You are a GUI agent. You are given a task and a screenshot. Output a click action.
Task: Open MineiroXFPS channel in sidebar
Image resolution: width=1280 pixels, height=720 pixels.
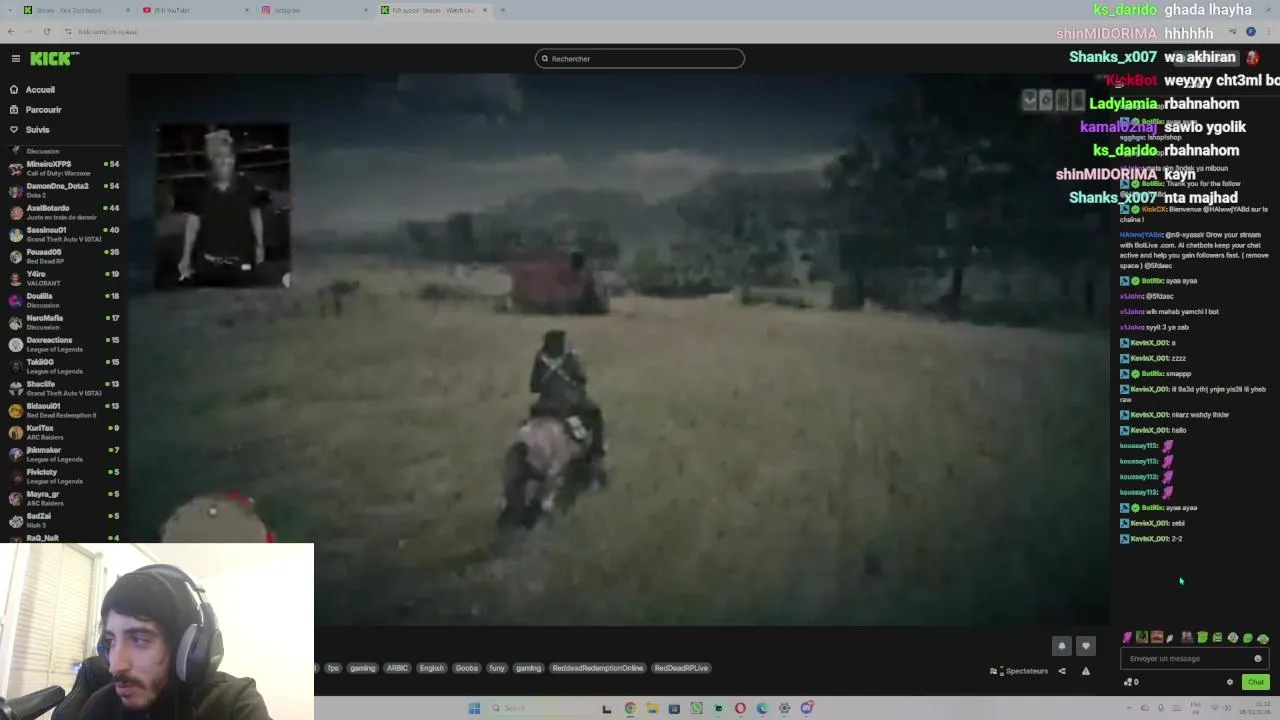click(62, 168)
